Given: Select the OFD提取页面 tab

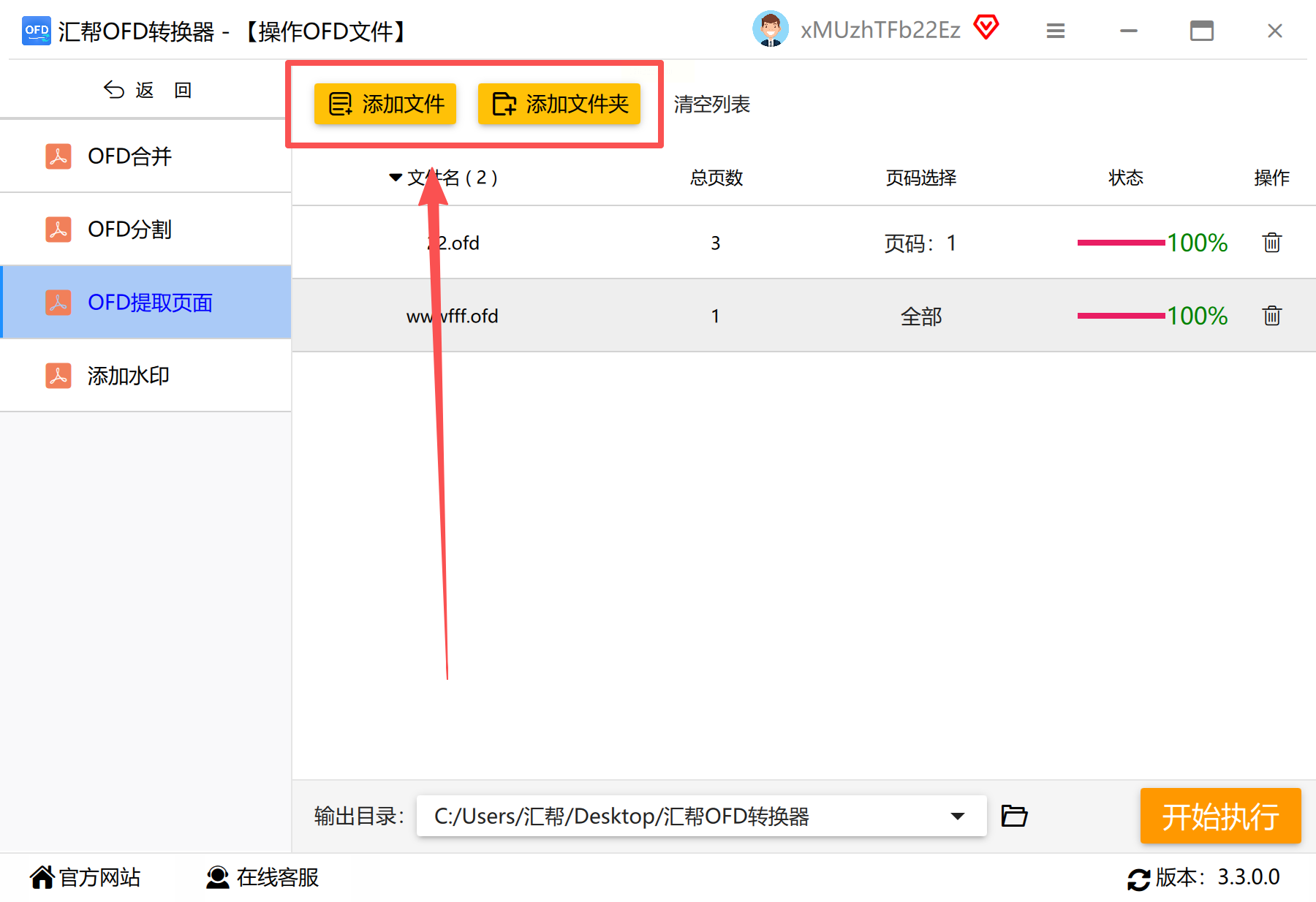Looking at the screenshot, I should [x=146, y=302].
